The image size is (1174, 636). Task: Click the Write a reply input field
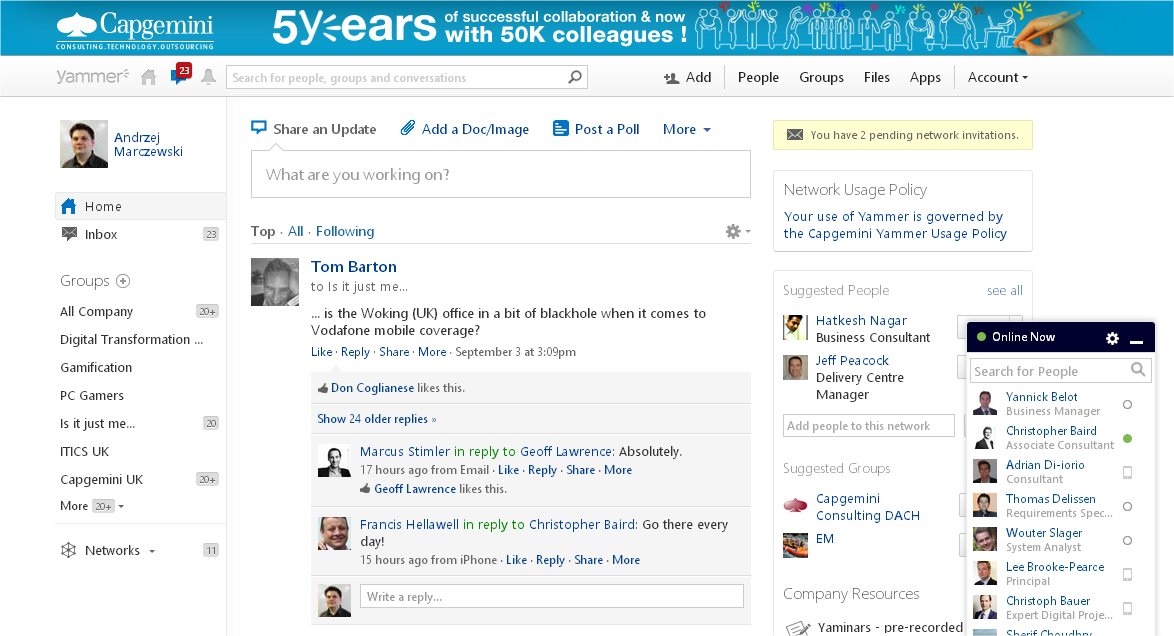click(x=550, y=594)
